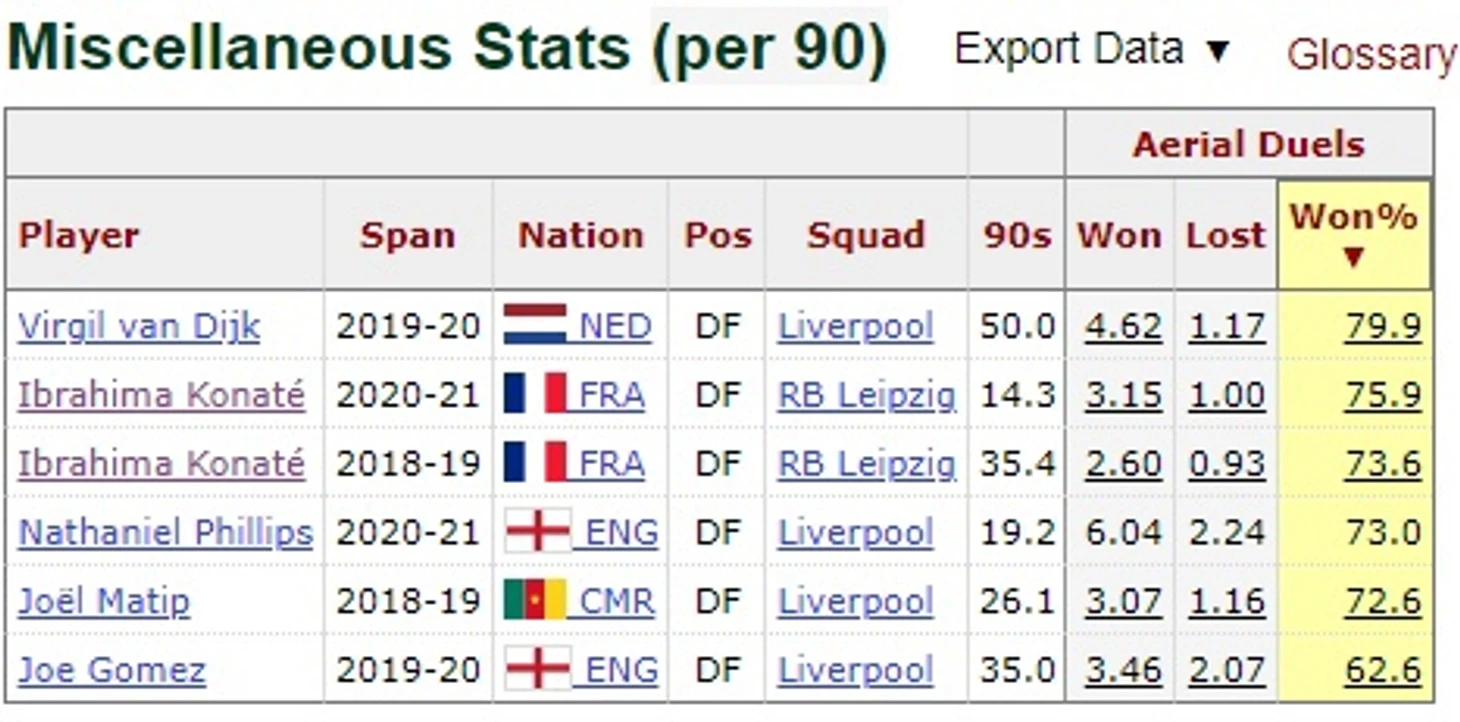Click the Netherlands flag icon
This screenshot has height=722, width=1460.
[535, 326]
